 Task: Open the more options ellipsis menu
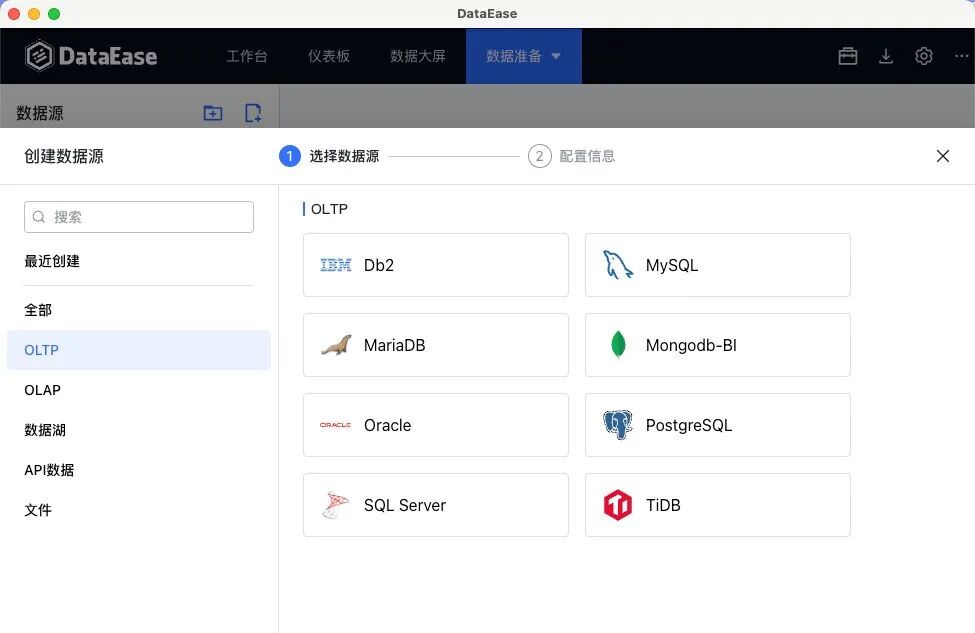[x=961, y=56]
